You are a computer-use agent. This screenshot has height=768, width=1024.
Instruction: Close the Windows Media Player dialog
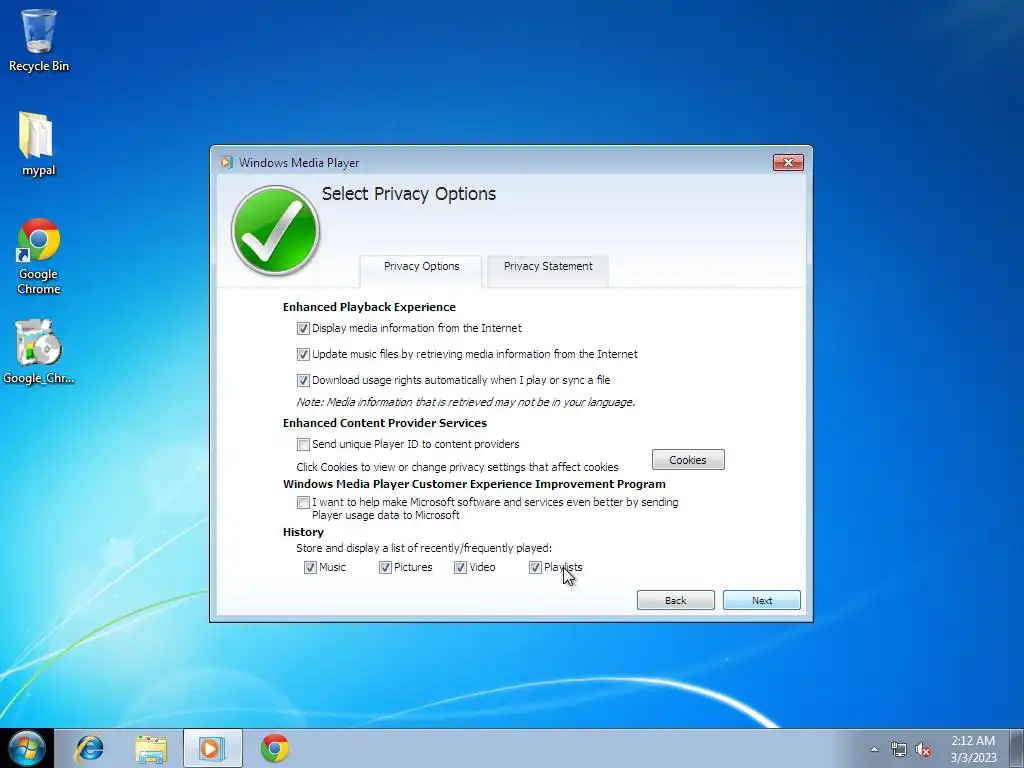[x=788, y=163]
